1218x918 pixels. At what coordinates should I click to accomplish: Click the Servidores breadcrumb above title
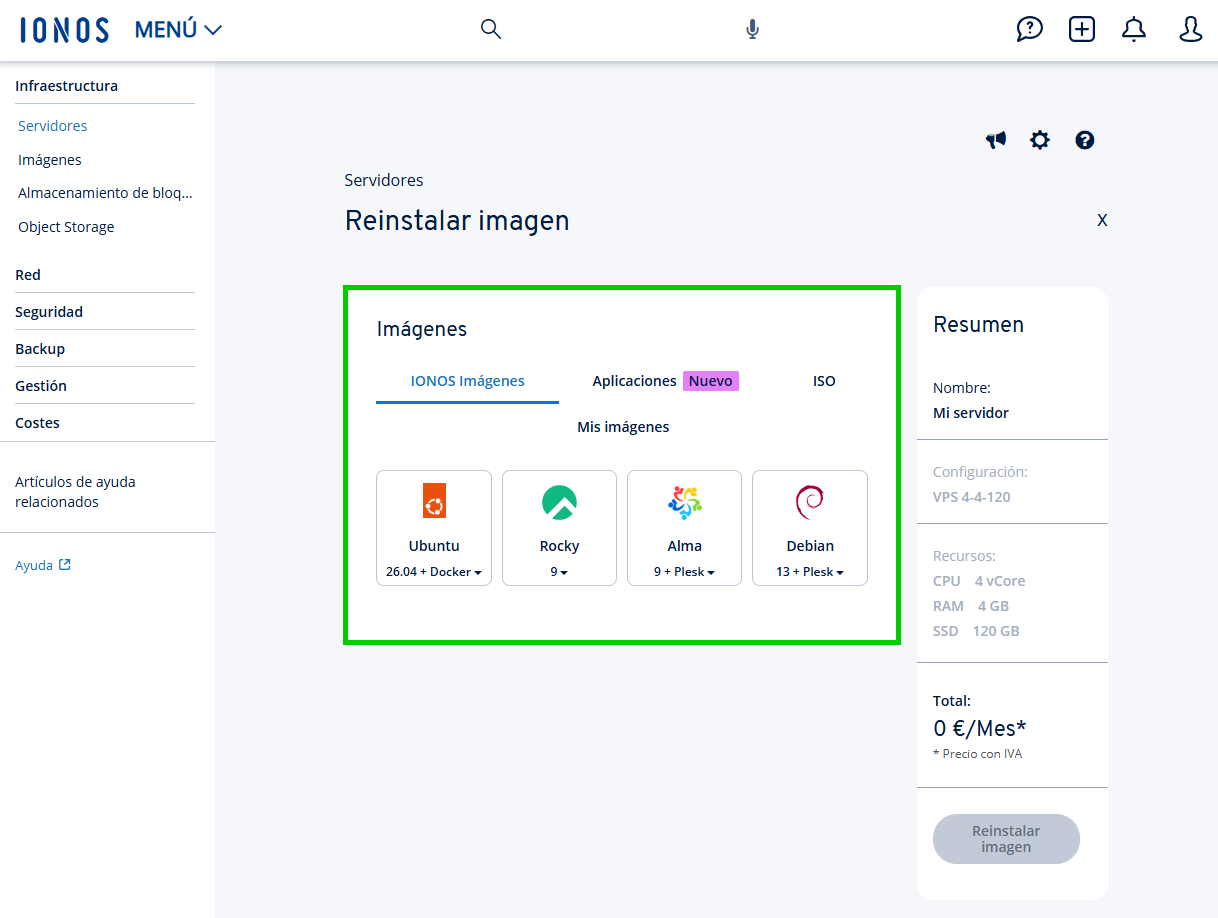pyautogui.click(x=384, y=180)
